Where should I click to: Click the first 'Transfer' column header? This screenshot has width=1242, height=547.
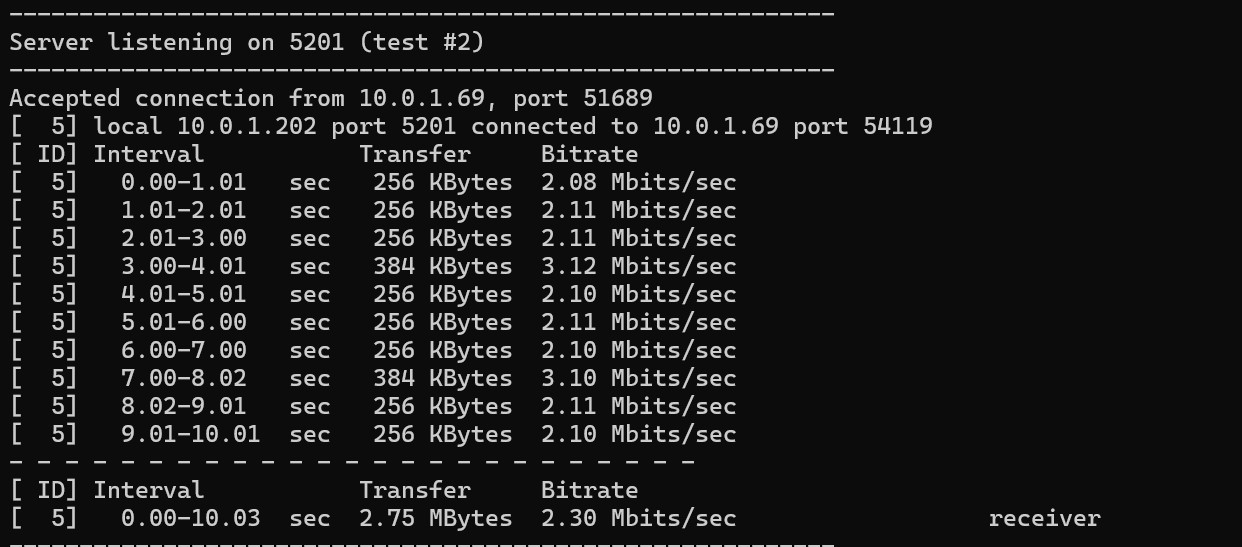pos(415,154)
